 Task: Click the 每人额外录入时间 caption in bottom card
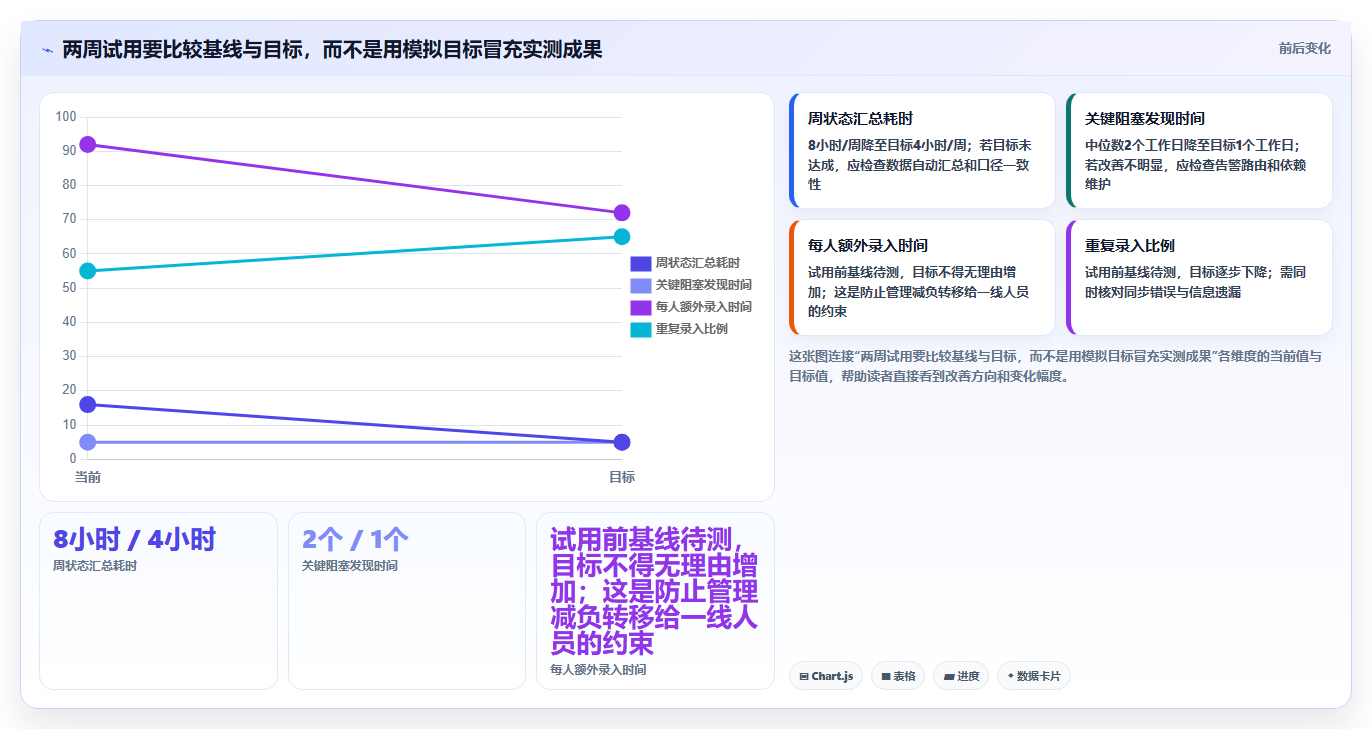(598, 670)
